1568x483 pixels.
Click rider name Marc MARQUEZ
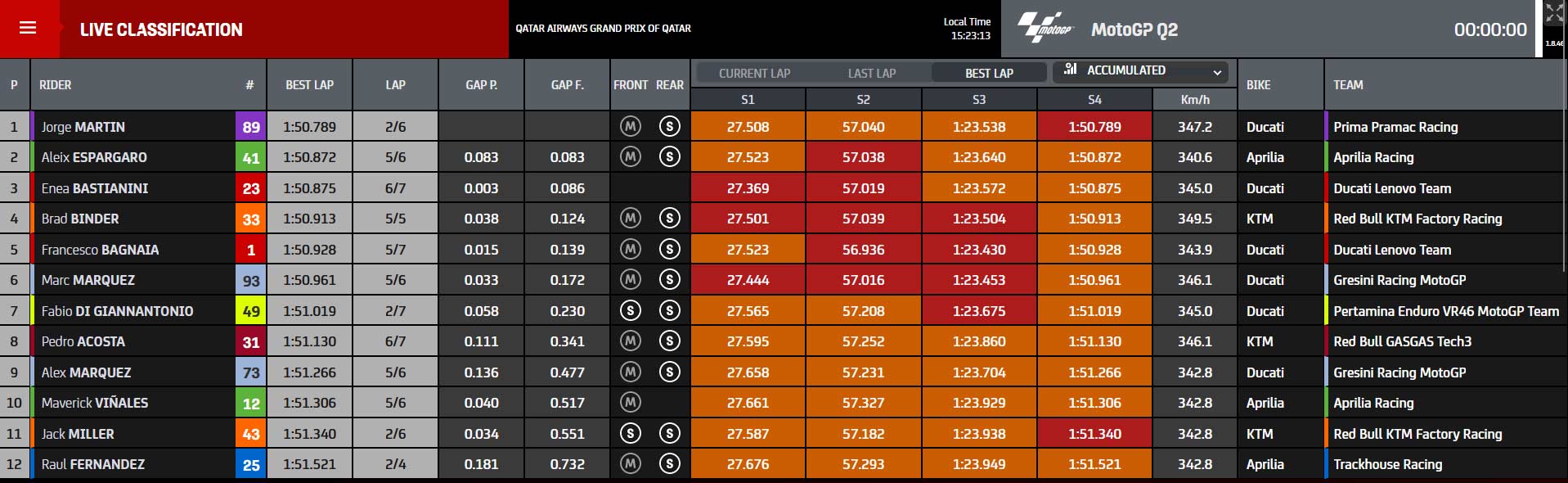[x=88, y=280]
